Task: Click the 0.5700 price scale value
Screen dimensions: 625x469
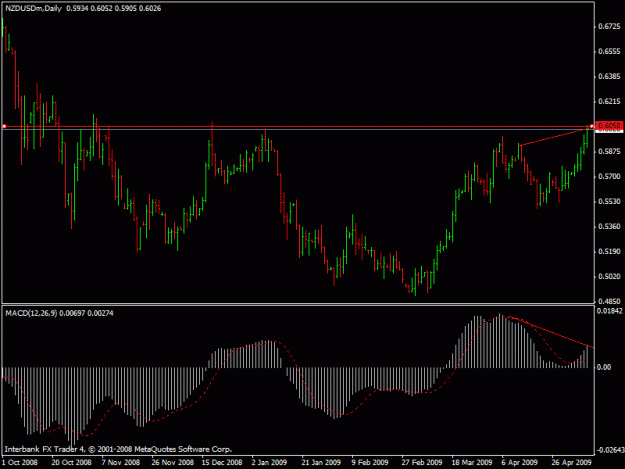Action: (x=609, y=176)
